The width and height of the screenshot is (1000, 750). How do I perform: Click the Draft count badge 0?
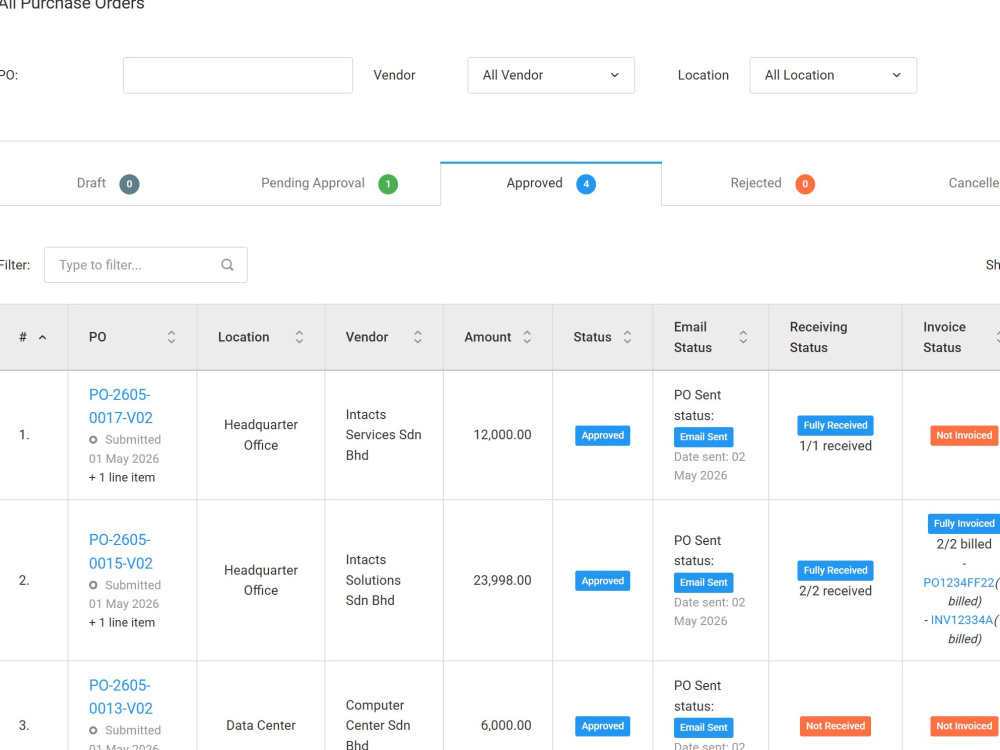pos(129,184)
